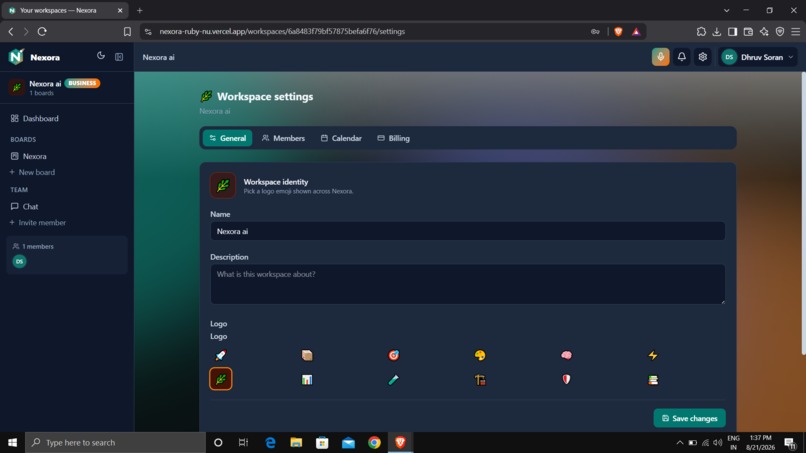This screenshot has width=806, height=453.
Task: Open a new browser tab
Action: (x=139, y=10)
